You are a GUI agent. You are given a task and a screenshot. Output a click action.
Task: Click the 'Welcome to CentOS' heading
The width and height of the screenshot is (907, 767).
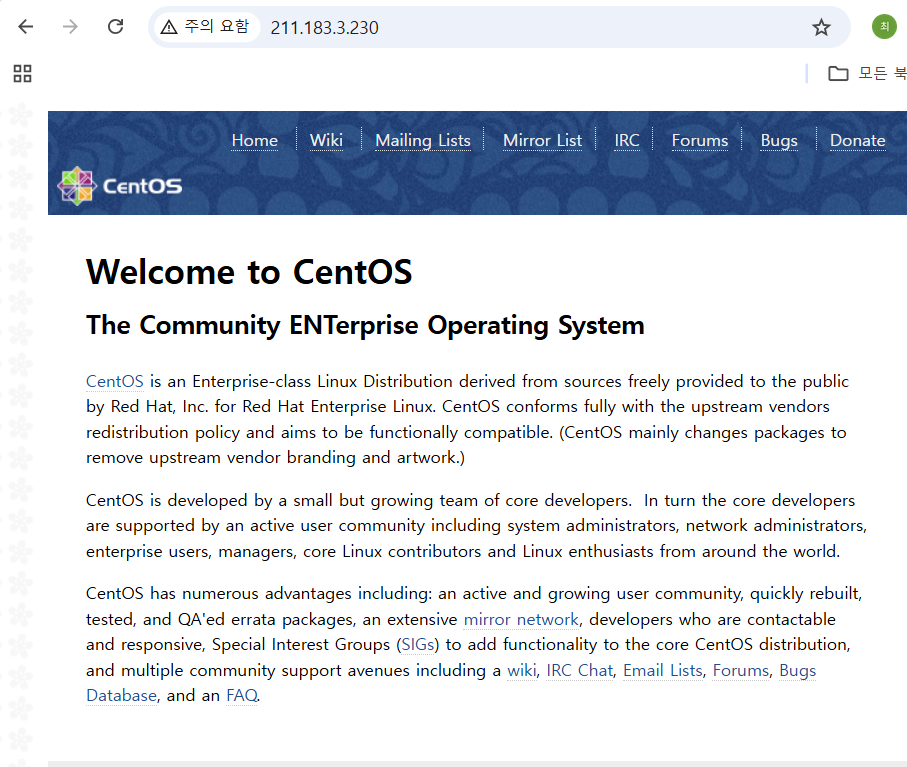(249, 272)
